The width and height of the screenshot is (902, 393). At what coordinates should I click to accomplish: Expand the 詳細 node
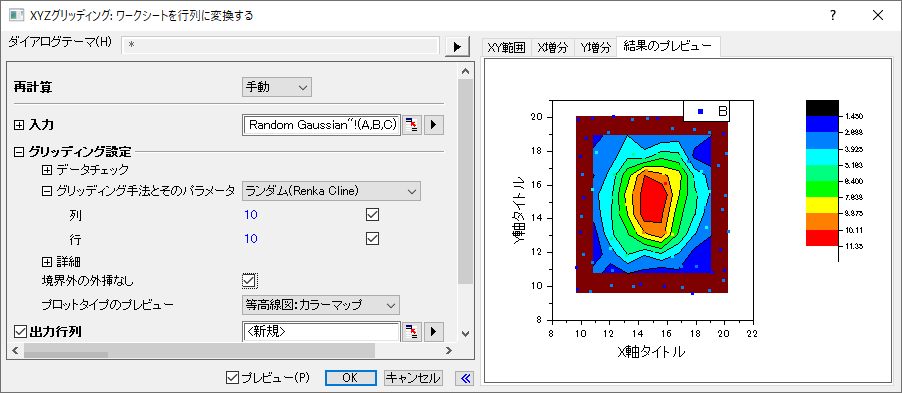click(47, 262)
